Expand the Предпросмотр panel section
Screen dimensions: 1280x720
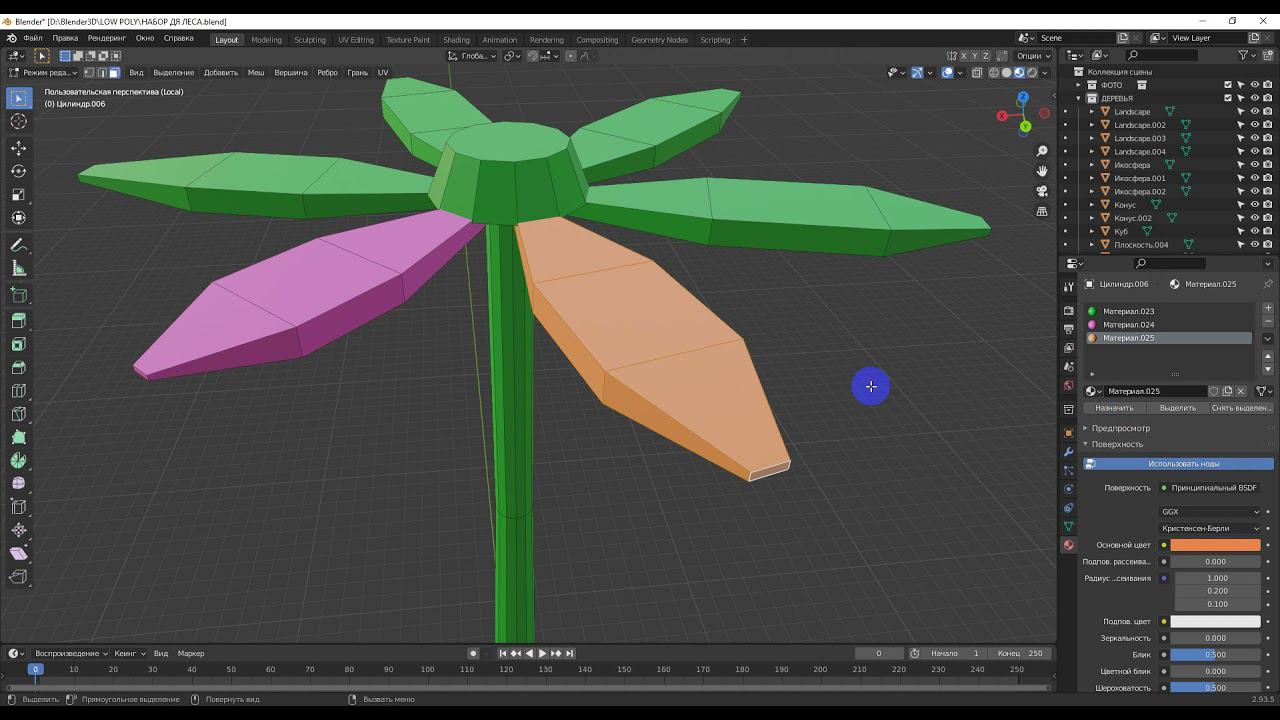click(1120, 428)
